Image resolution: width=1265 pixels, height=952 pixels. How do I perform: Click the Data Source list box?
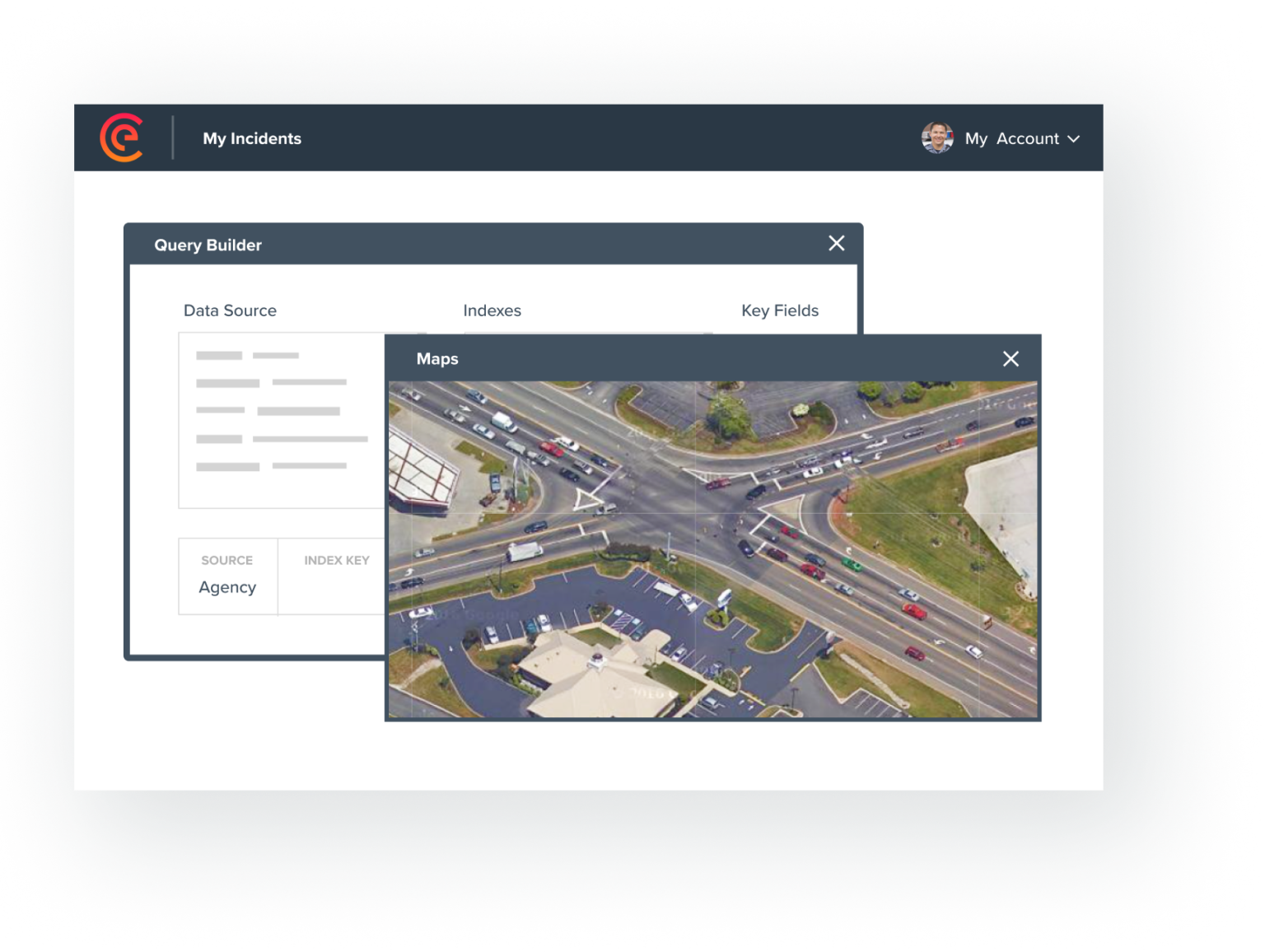(282, 420)
